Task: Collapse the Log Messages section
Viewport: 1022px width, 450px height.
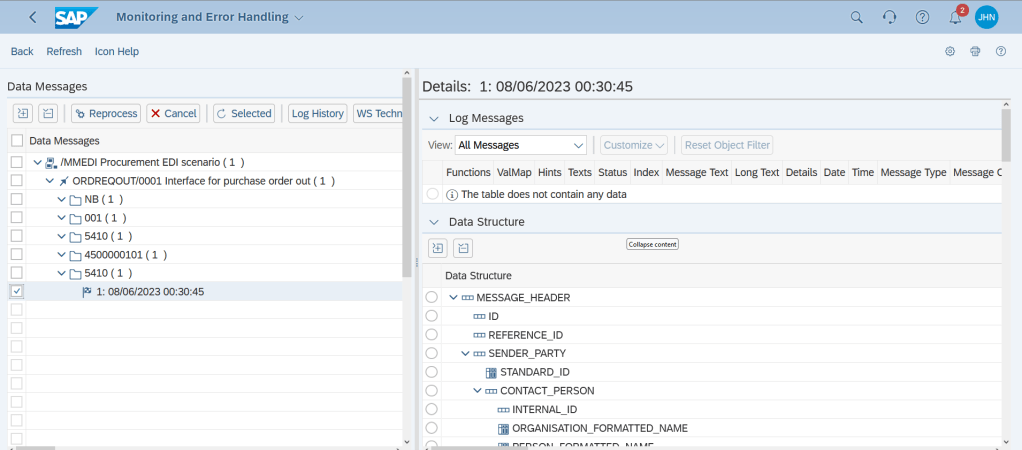Action: (434, 118)
